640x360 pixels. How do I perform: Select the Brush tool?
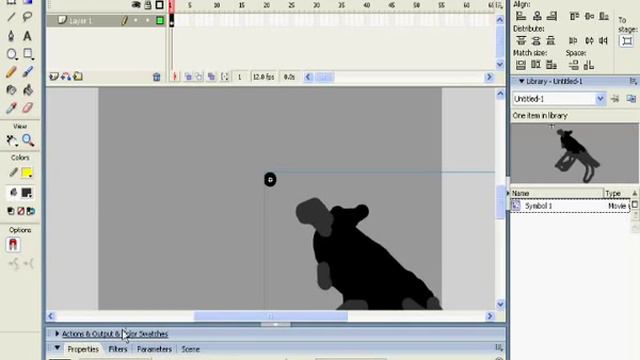27,72
